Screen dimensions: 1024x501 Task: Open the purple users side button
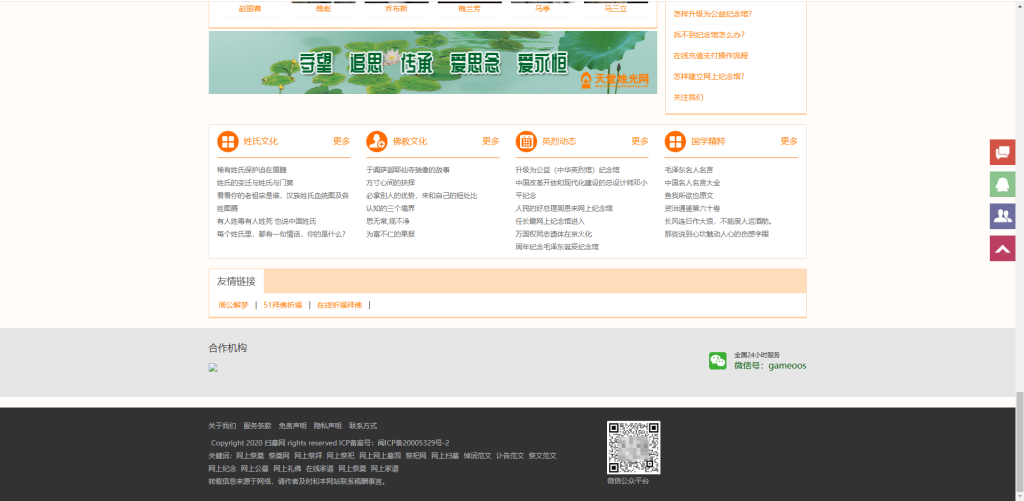(x=1002, y=216)
